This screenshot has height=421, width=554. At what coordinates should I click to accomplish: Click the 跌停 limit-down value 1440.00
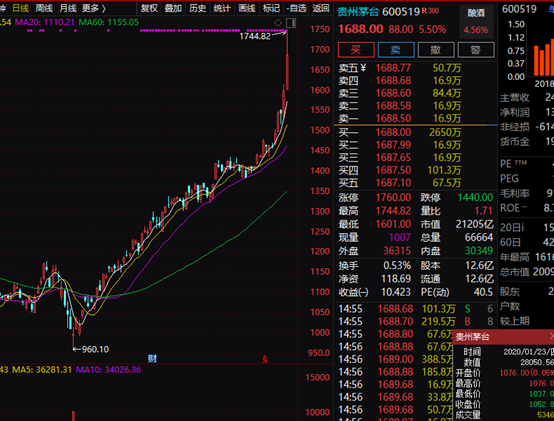pos(475,197)
